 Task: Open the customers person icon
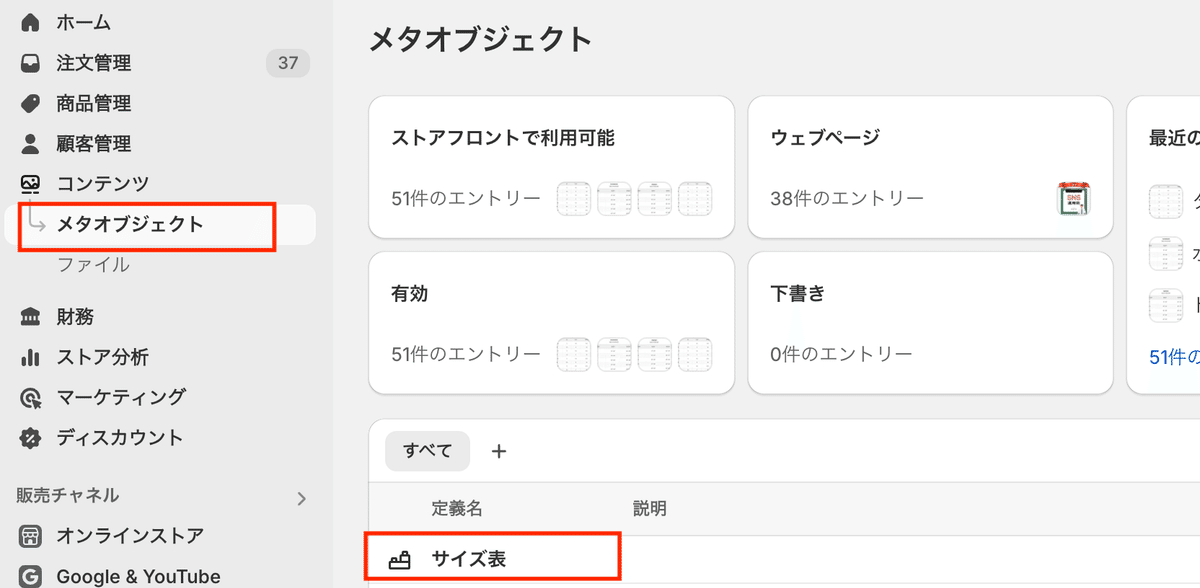[x=31, y=143]
